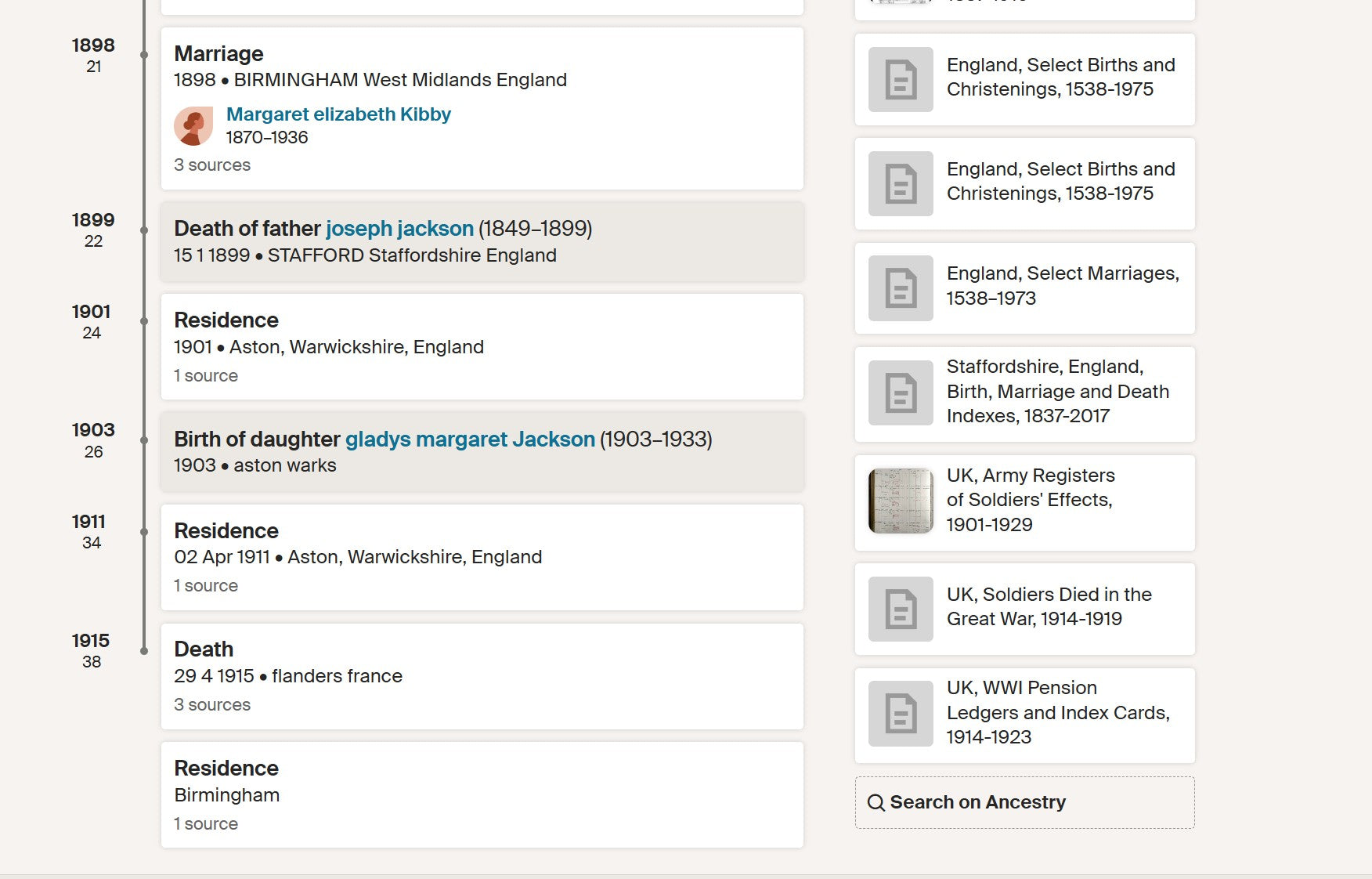1372x879 pixels.
Task: Open father joseph jackson's profile link
Action: point(399,229)
